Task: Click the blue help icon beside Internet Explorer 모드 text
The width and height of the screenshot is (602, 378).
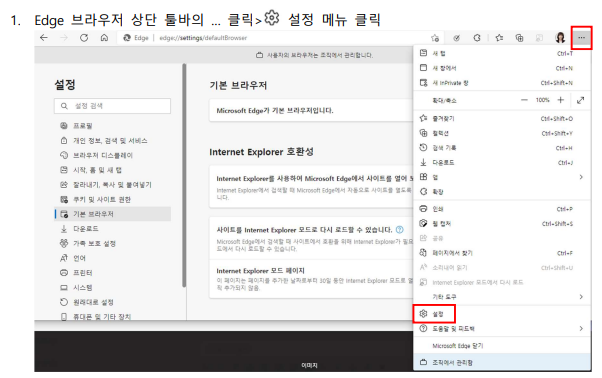Action: click(400, 230)
